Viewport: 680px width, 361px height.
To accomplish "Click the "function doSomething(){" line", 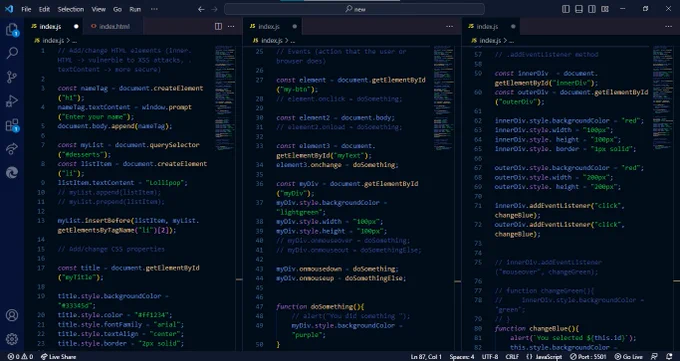I will coord(320,306).
